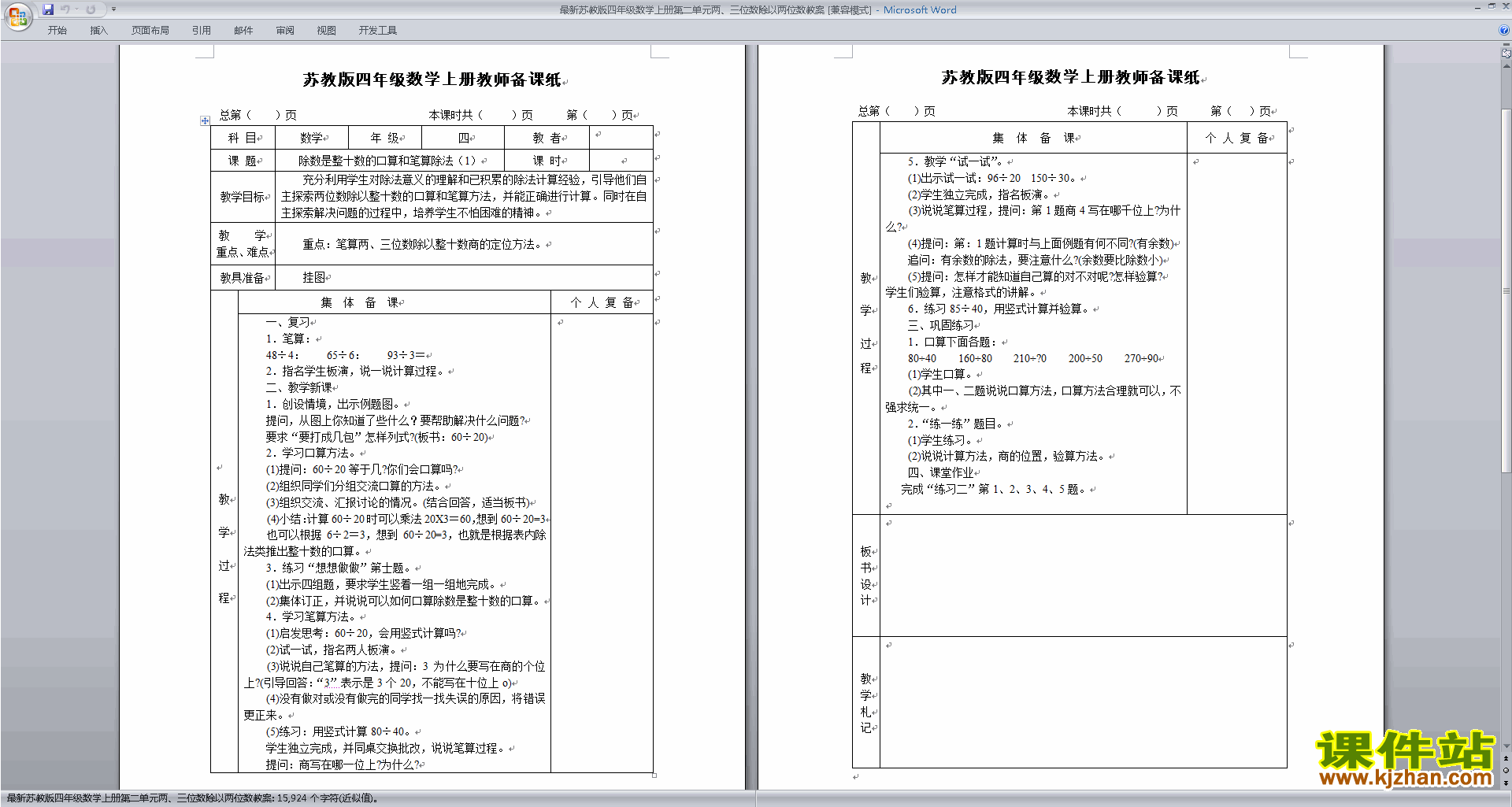Open the 开始 ribbon tab
The height and width of the screenshot is (807, 1512).
point(57,30)
